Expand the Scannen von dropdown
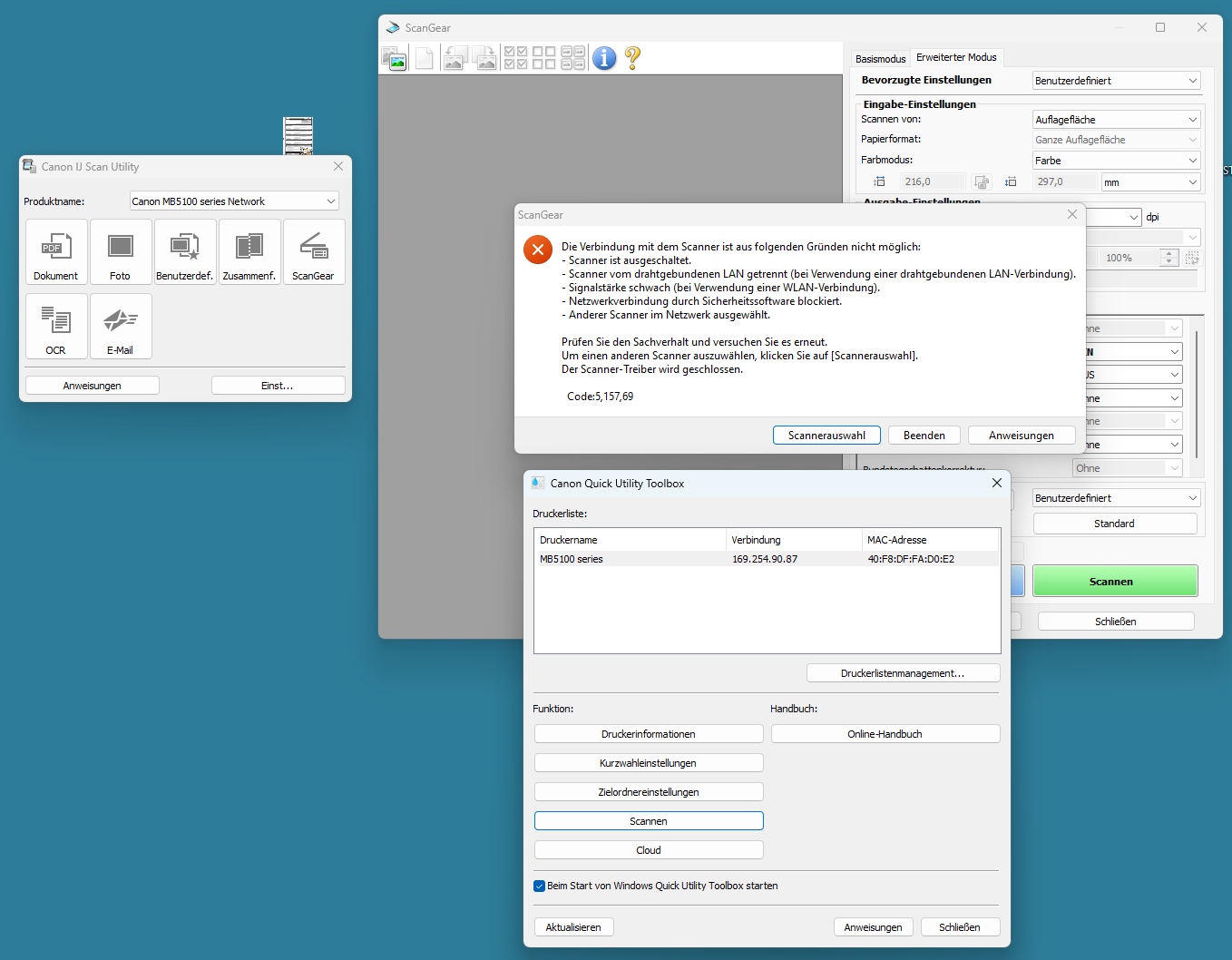This screenshot has width=1232, height=960. 1117,120
